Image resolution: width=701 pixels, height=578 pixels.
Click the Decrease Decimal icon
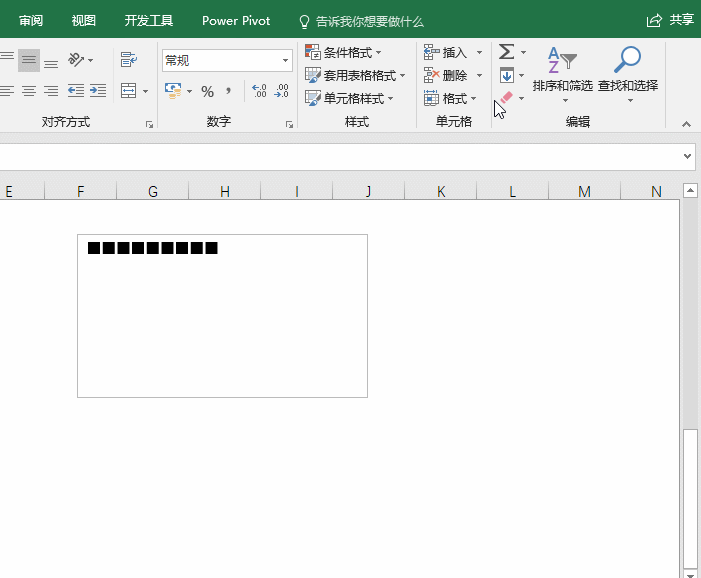click(x=282, y=91)
